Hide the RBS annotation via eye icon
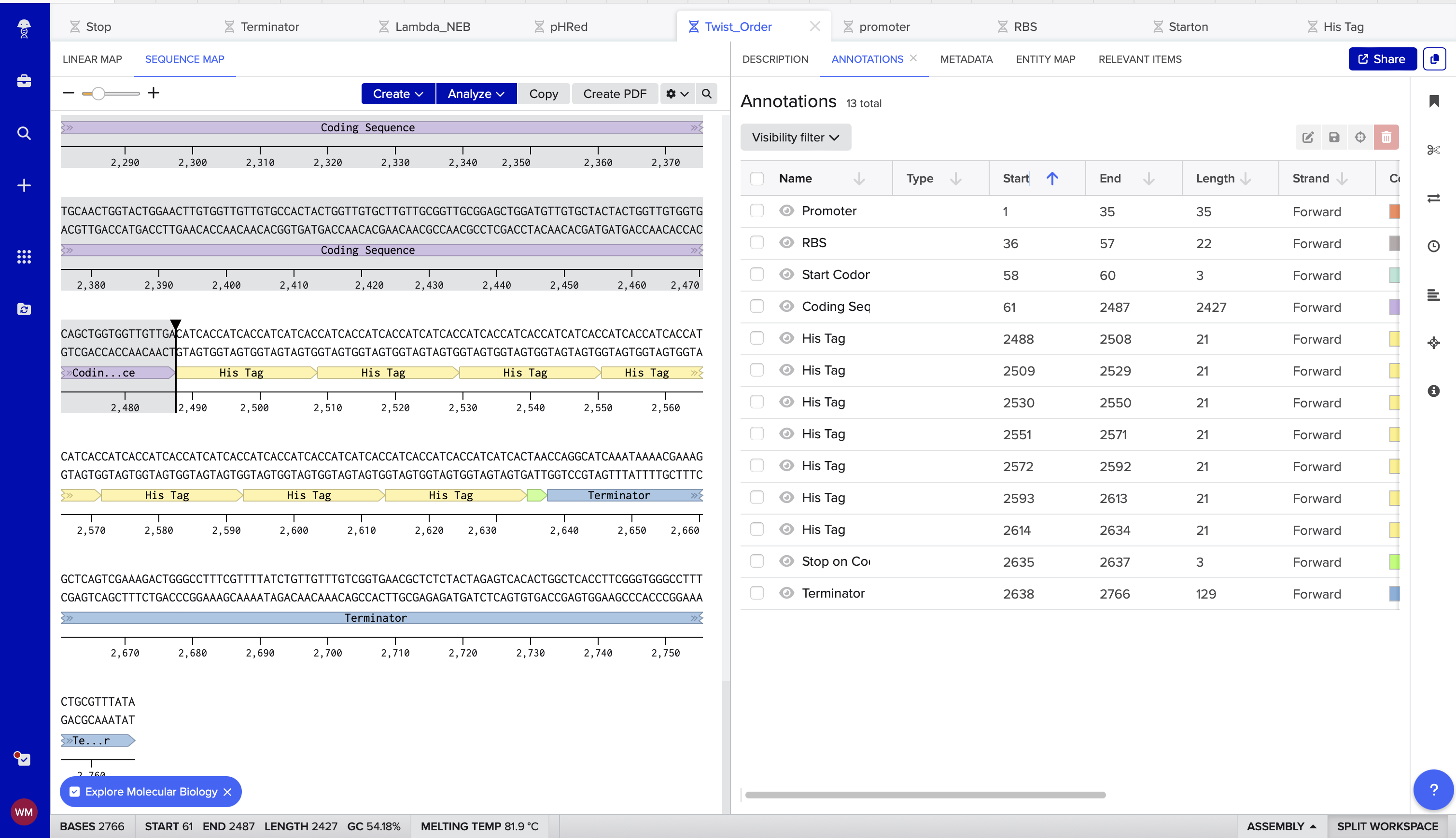 (x=786, y=243)
